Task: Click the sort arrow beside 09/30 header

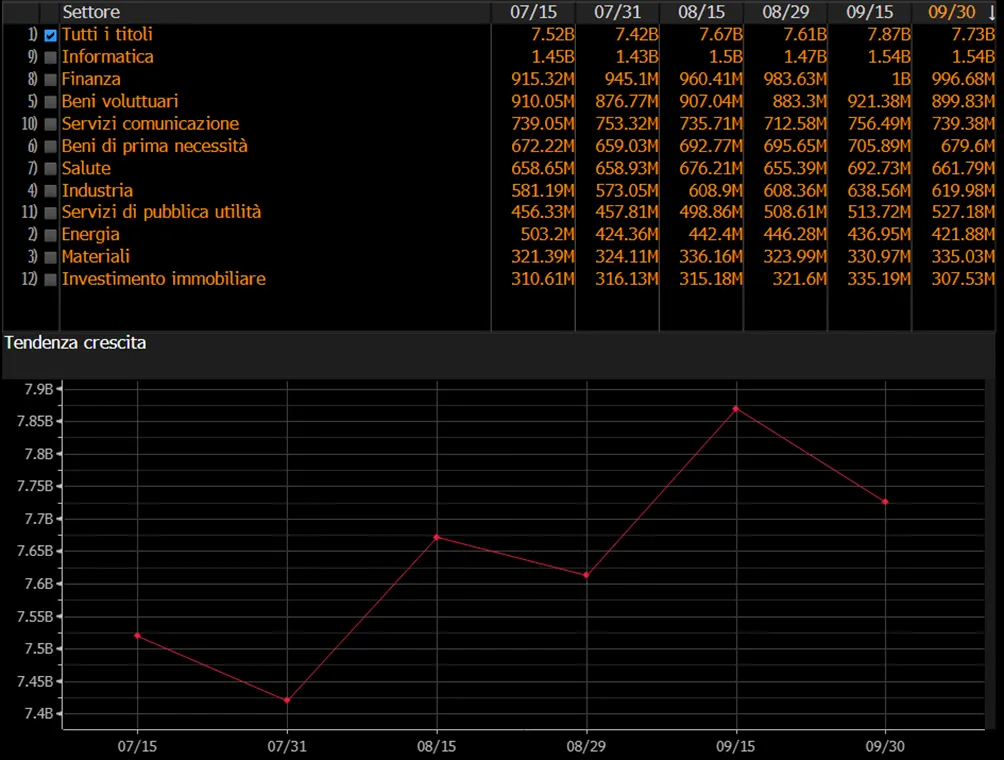Action: (x=991, y=12)
